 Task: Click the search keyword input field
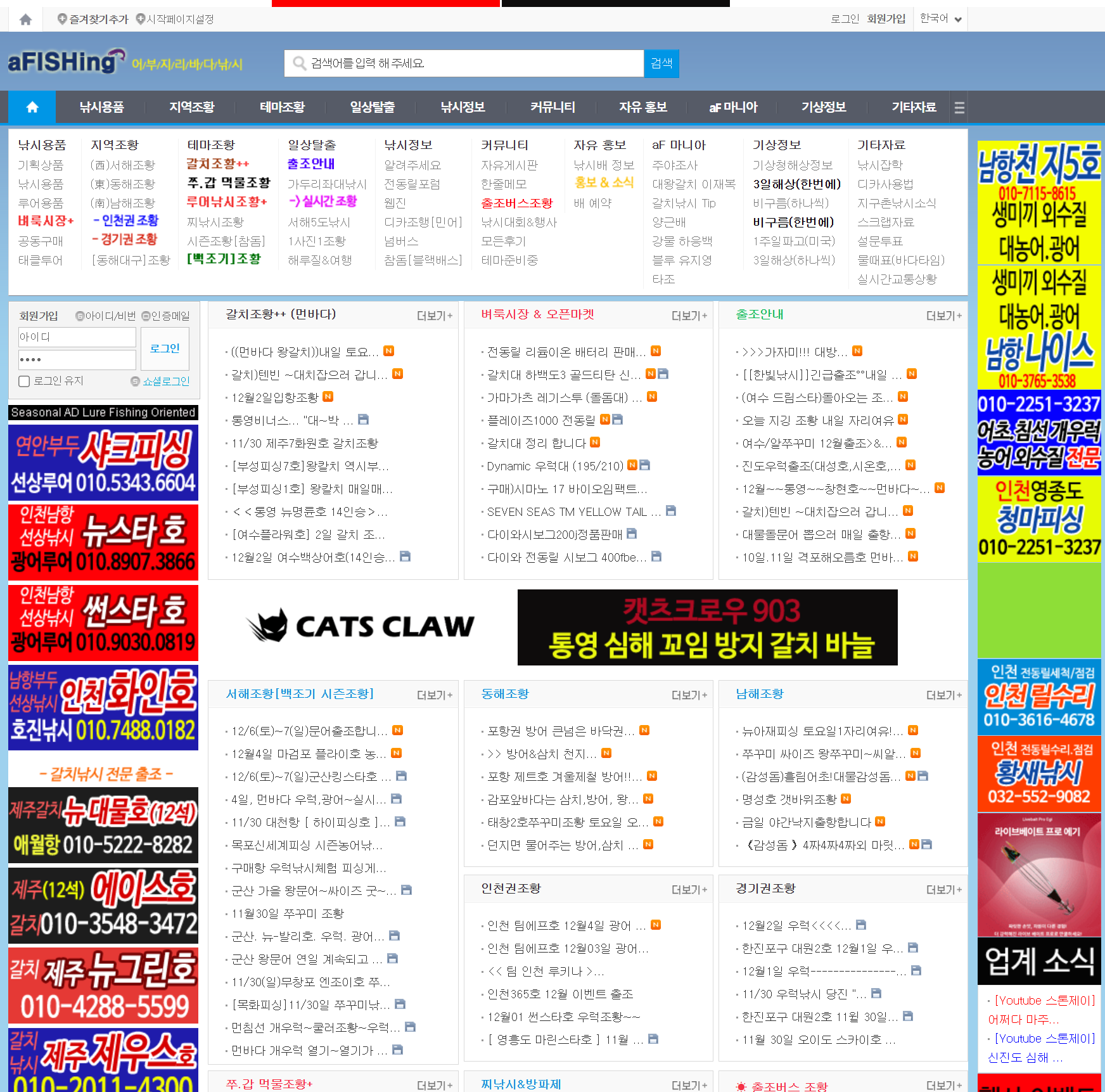click(464, 63)
